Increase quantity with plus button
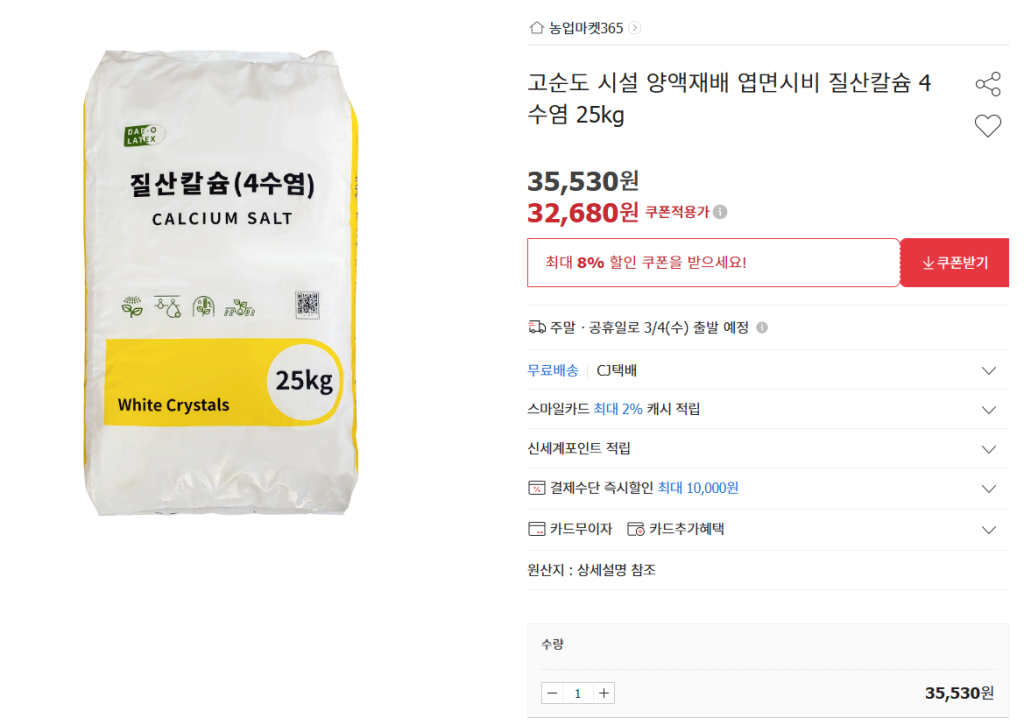Image resolution: width=1024 pixels, height=725 pixels. click(x=603, y=693)
